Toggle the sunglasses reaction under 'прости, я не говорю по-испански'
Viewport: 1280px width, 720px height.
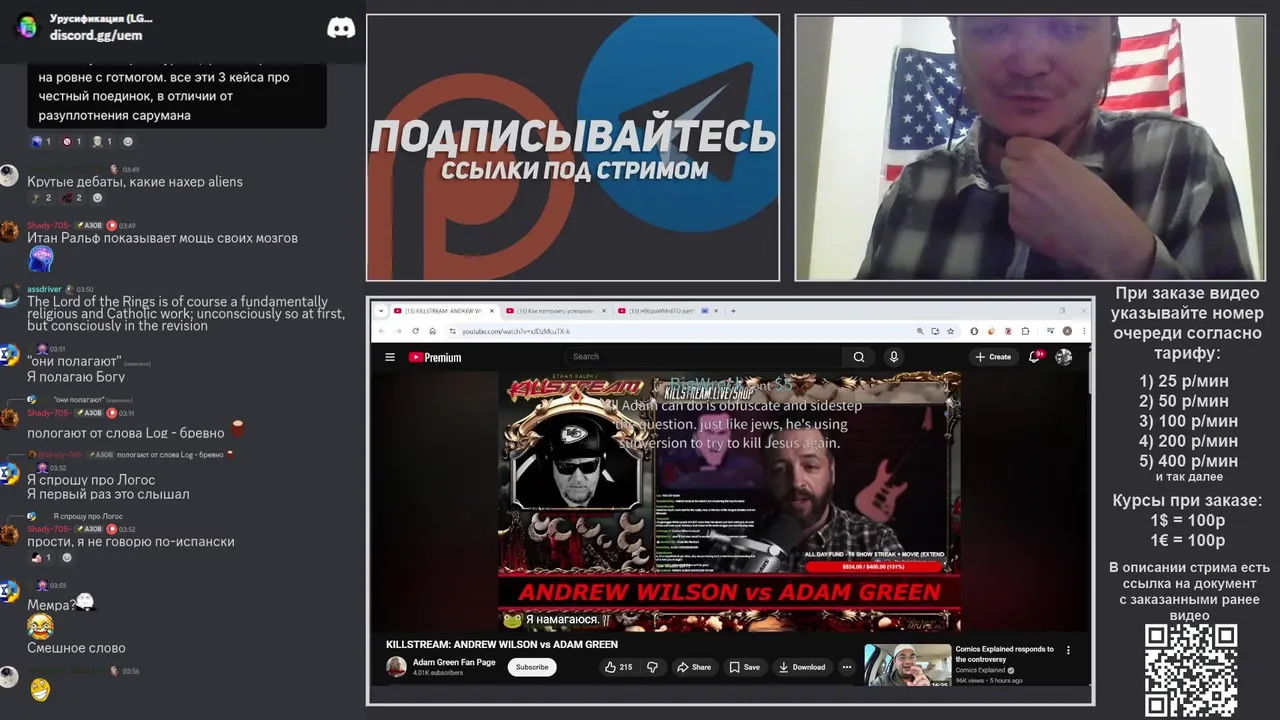pos(40,558)
